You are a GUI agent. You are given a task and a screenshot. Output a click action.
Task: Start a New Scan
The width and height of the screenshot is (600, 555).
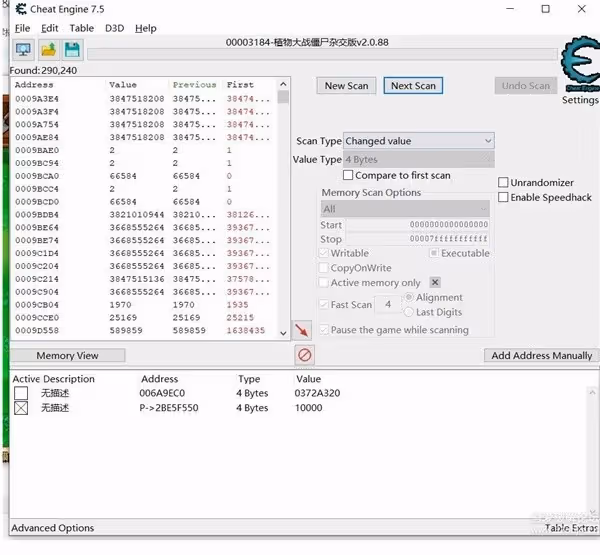point(346,86)
